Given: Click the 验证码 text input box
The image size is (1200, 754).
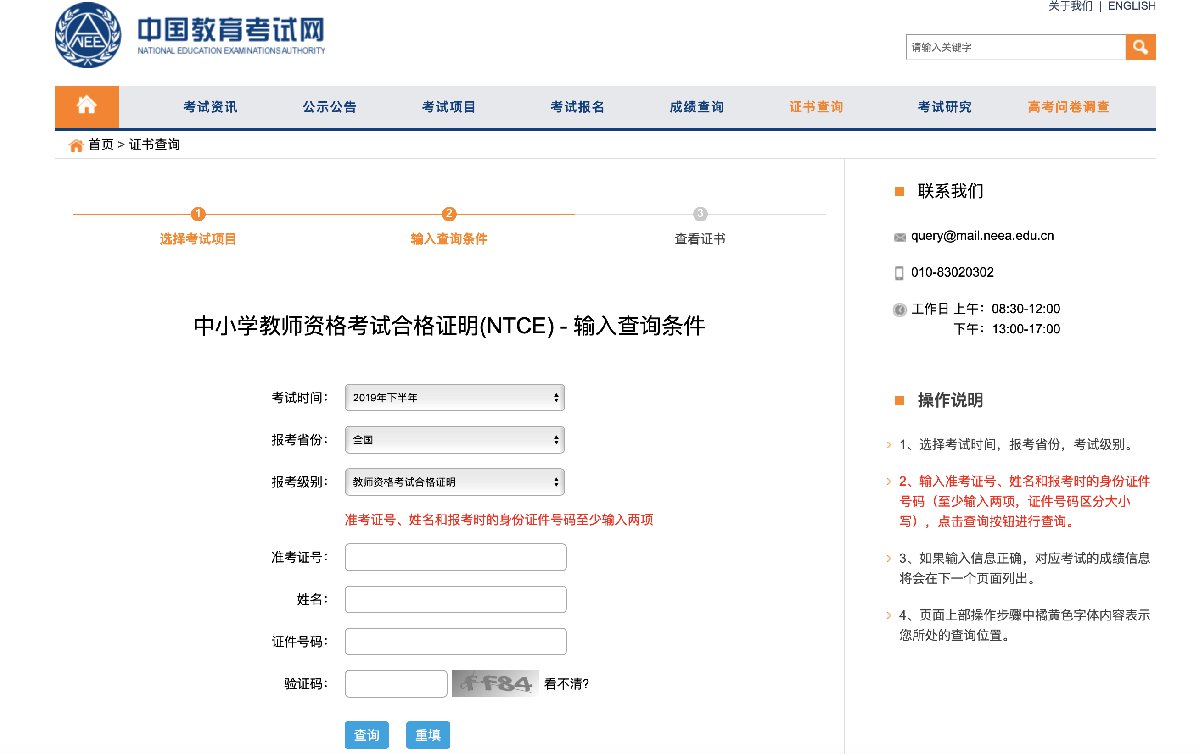Looking at the screenshot, I should [396, 684].
